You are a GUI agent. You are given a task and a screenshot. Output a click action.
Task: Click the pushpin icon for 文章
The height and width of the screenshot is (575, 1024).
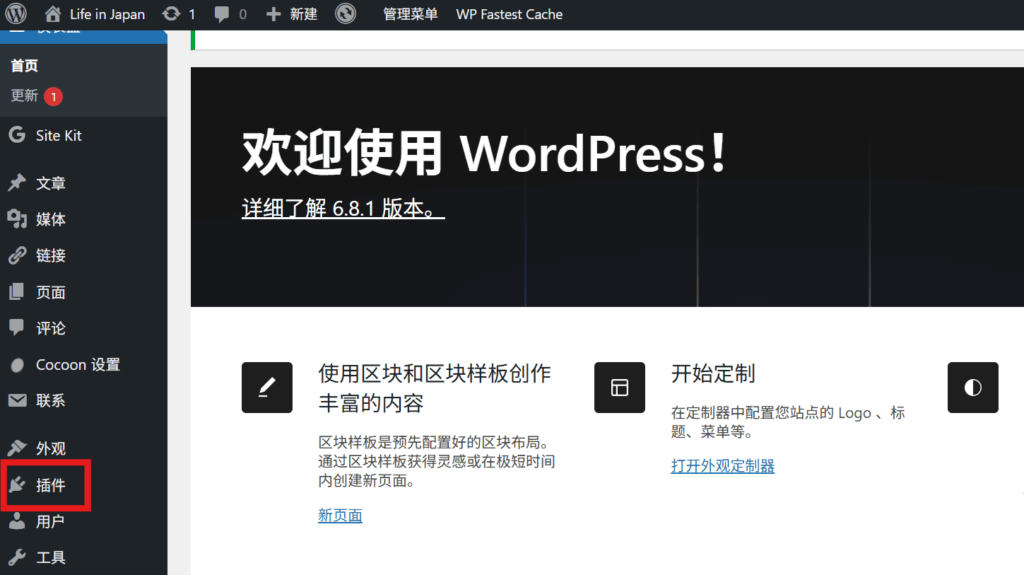(17, 182)
